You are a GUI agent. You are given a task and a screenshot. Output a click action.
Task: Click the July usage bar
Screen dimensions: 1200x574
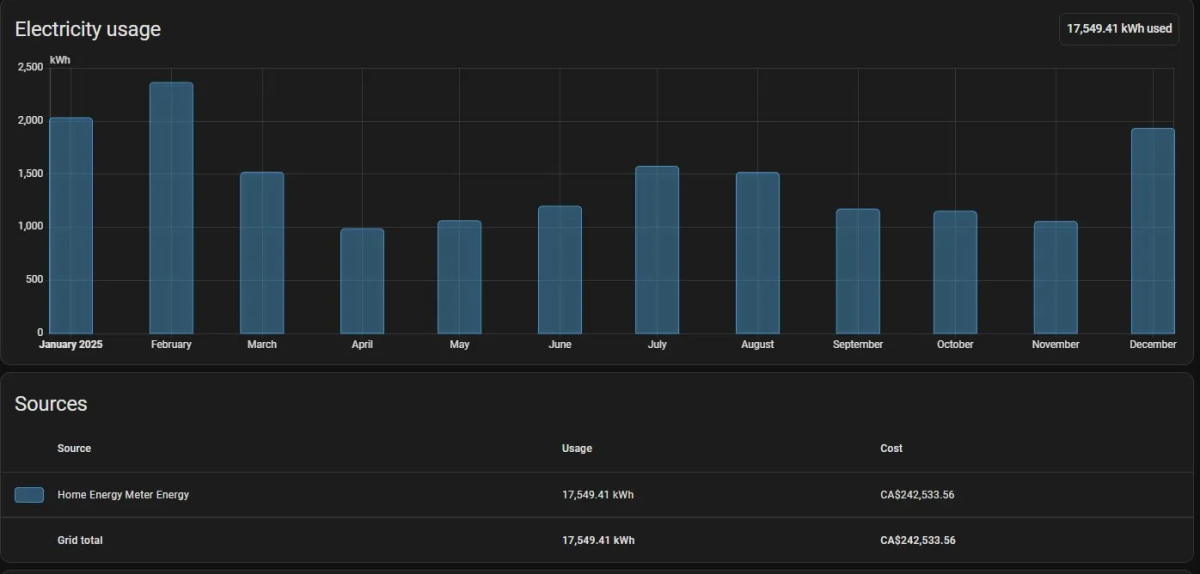click(x=657, y=250)
